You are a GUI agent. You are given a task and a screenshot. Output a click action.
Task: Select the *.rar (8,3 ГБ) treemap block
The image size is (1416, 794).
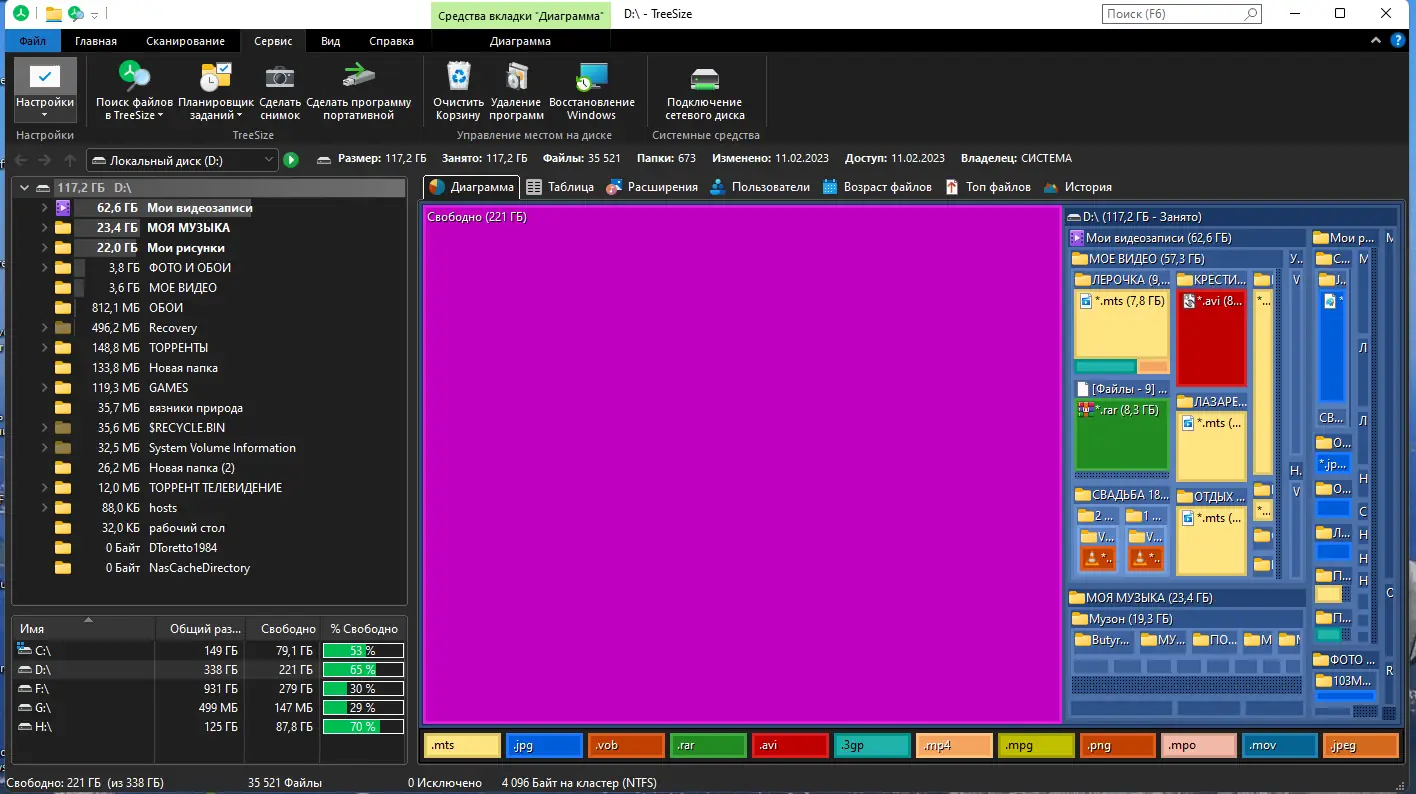(x=1121, y=435)
